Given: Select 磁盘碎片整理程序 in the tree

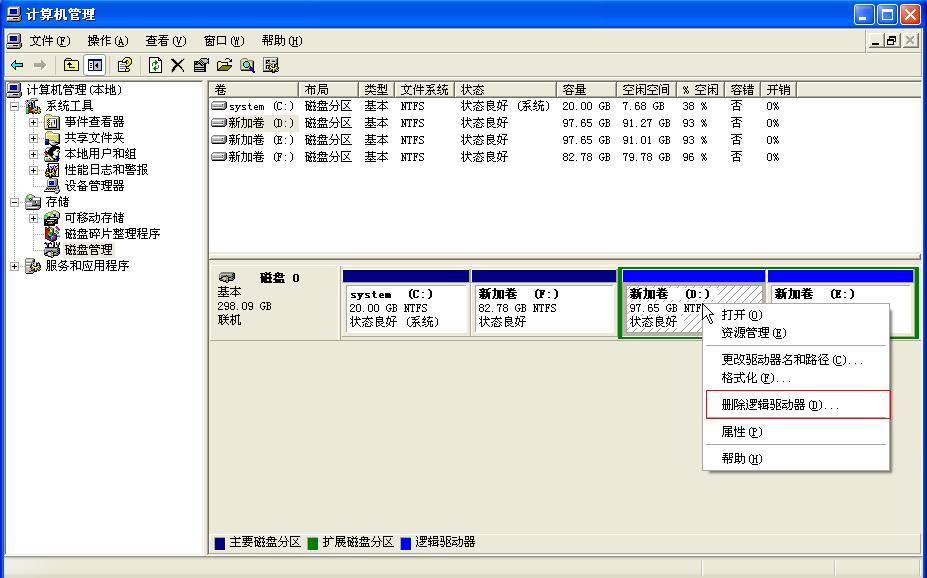Looking at the screenshot, I should click(x=112, y=233).
